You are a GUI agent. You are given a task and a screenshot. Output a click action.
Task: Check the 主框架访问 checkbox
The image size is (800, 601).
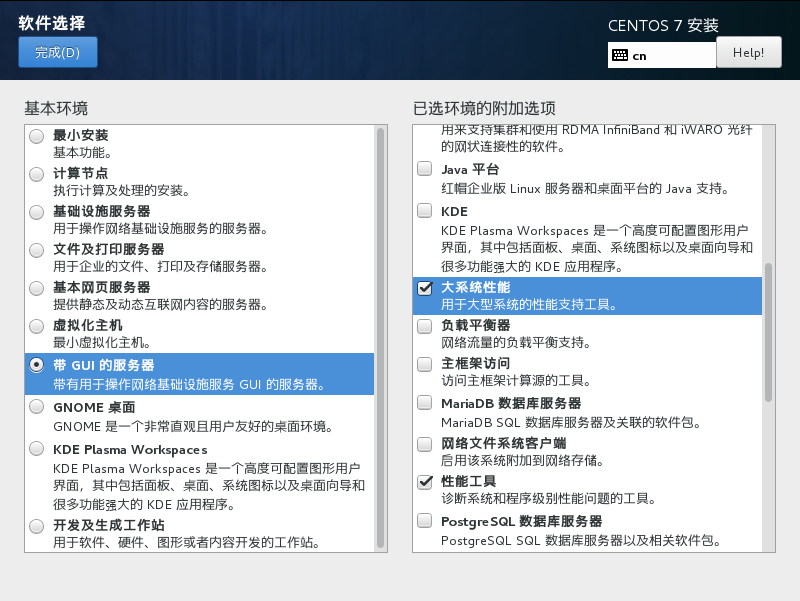pos(424,364)
